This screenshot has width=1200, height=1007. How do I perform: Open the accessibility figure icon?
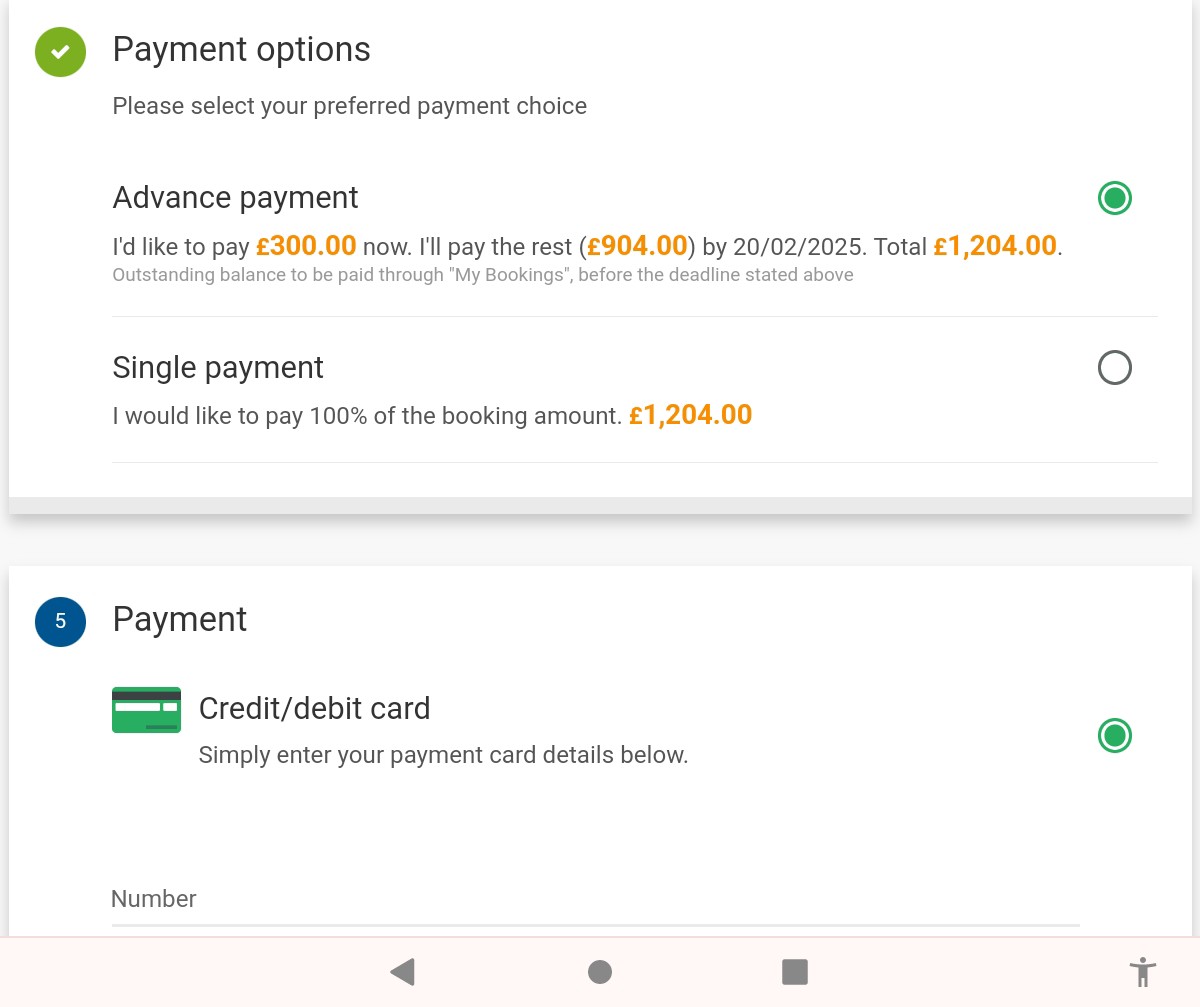pos(1142,971)
